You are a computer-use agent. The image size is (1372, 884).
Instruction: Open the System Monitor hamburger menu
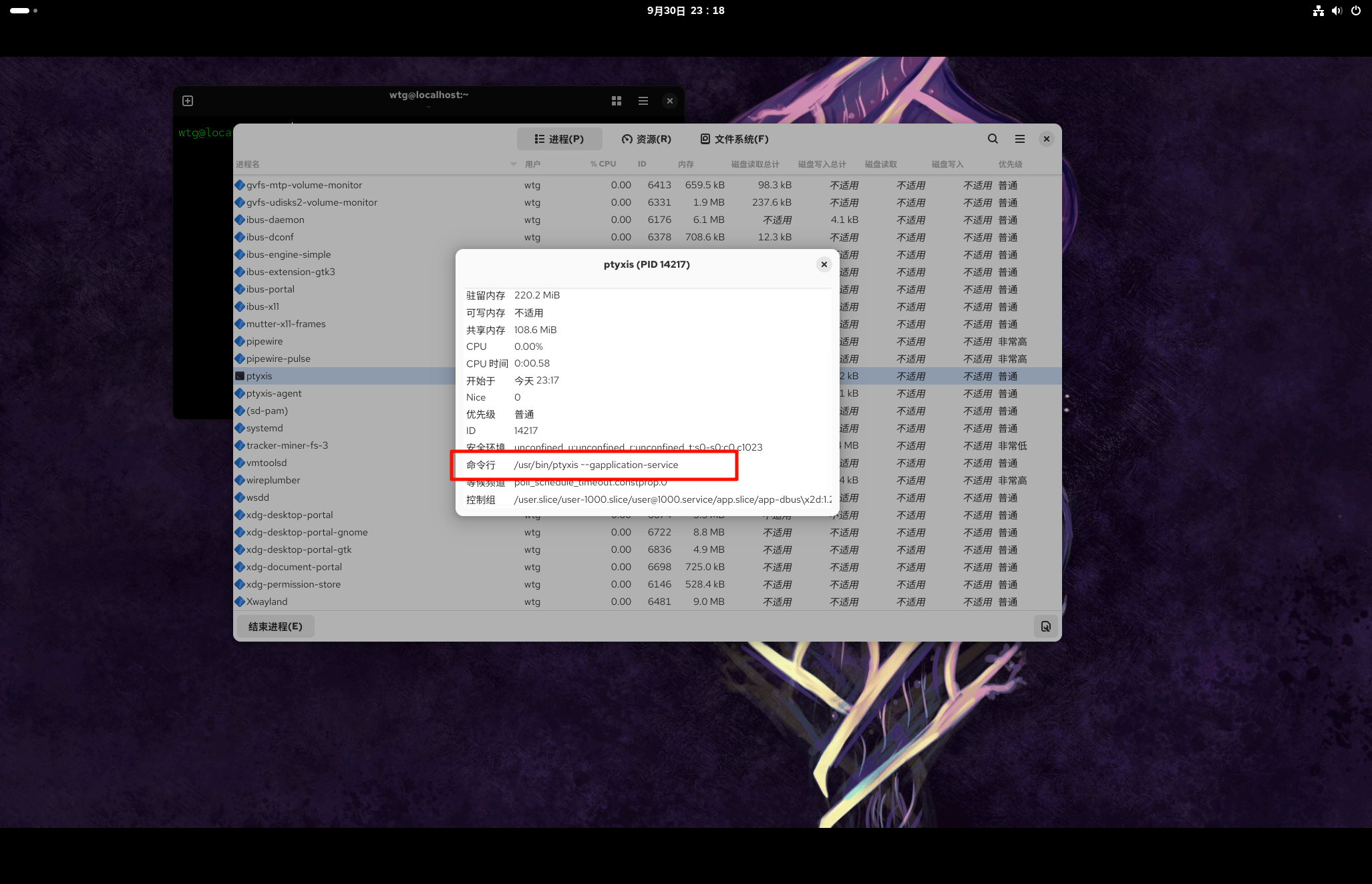1019,139
